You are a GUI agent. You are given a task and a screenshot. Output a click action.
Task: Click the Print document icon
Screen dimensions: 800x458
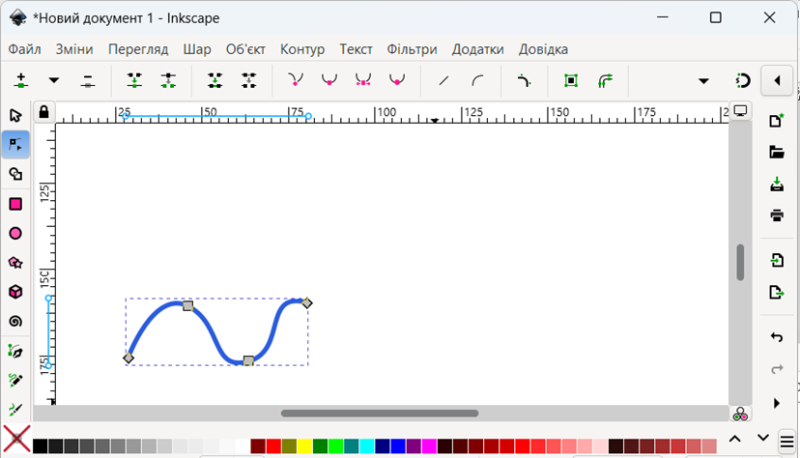(776, 215)
